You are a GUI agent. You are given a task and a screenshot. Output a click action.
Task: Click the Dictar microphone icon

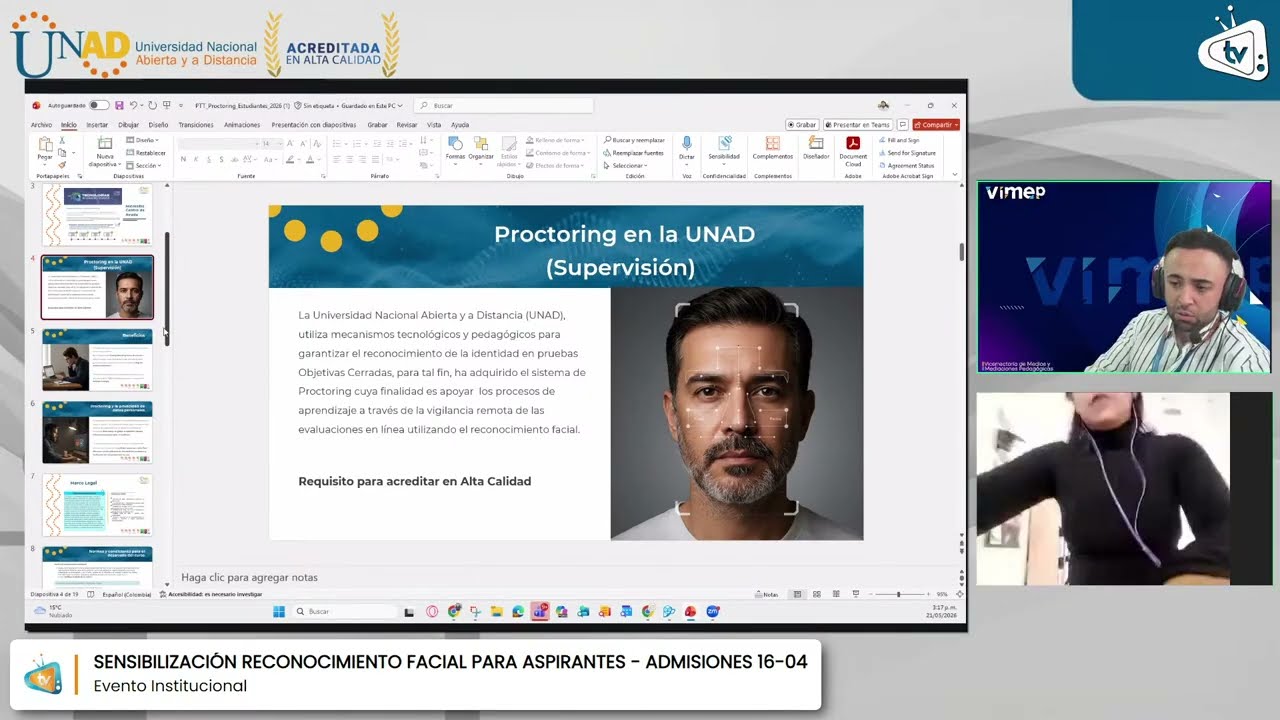(x=687, y=144)
